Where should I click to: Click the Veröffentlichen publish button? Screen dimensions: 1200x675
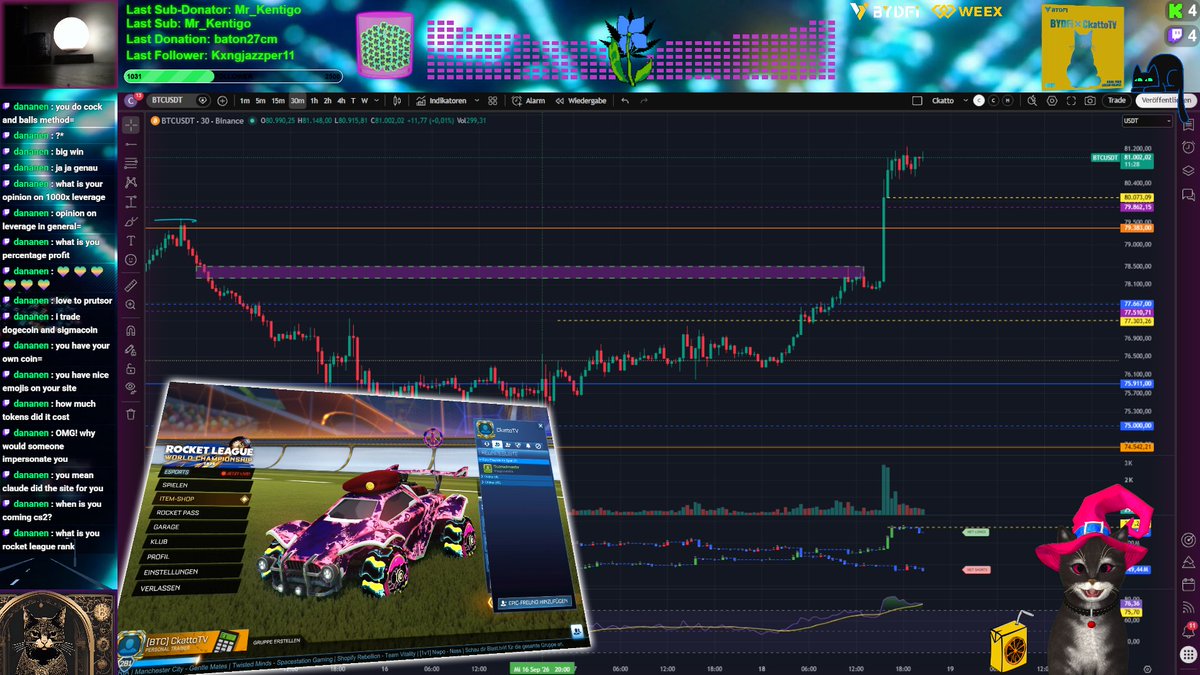coord(1165,101)
